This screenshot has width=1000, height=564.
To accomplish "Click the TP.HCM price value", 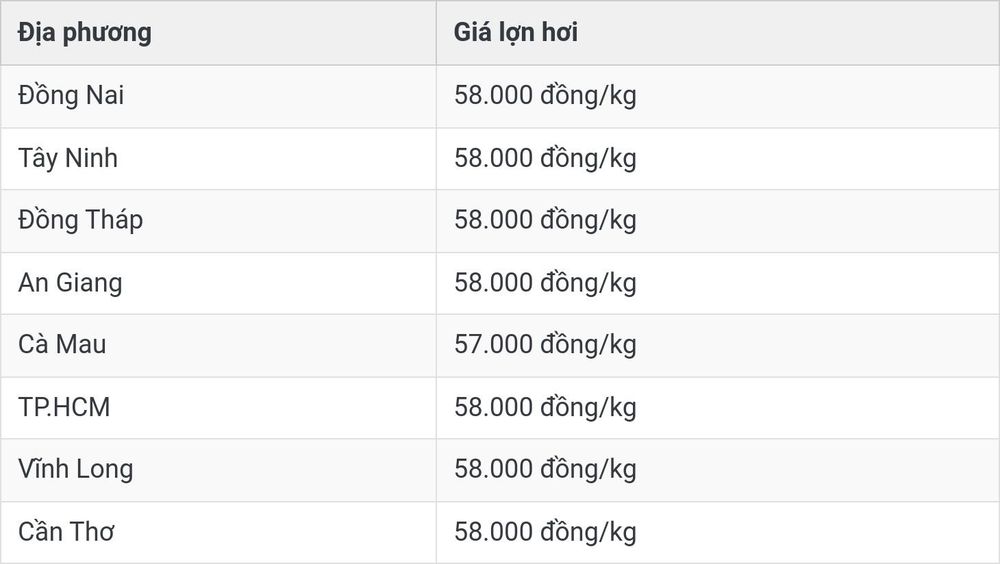I will (x=545, y=408).
